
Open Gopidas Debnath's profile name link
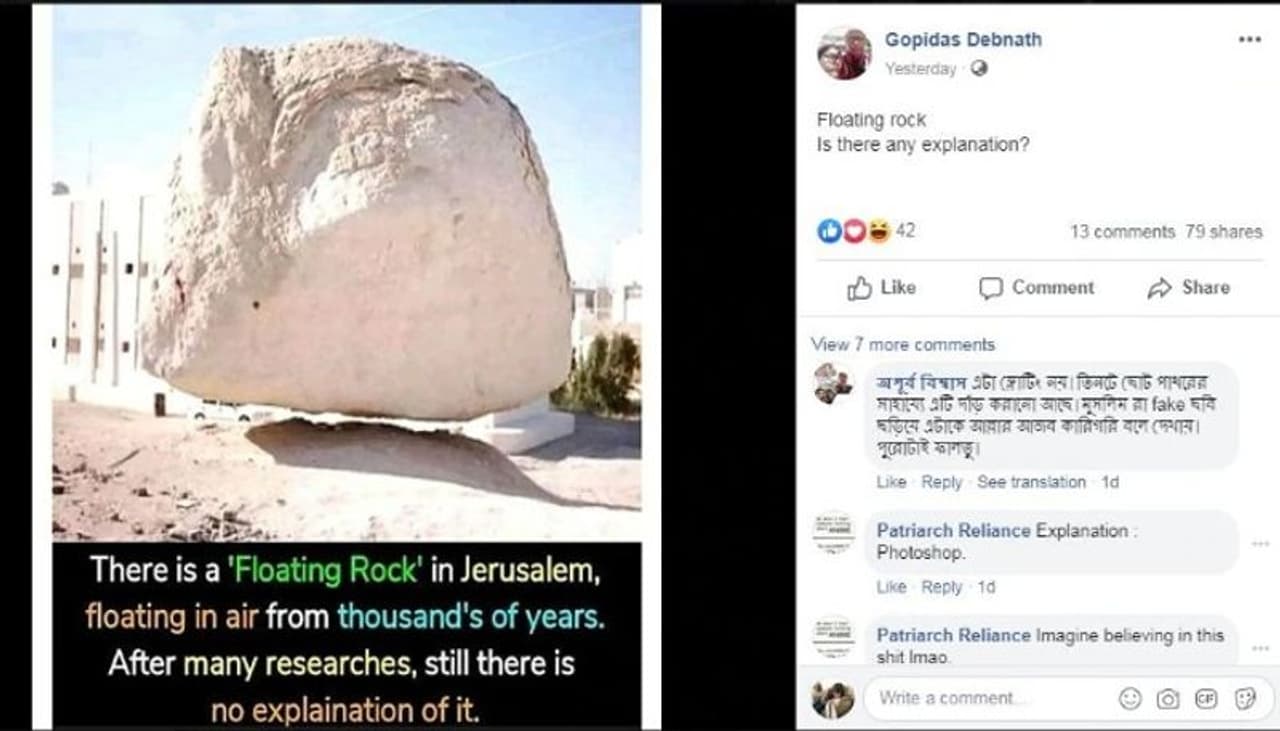click(963, 40)
